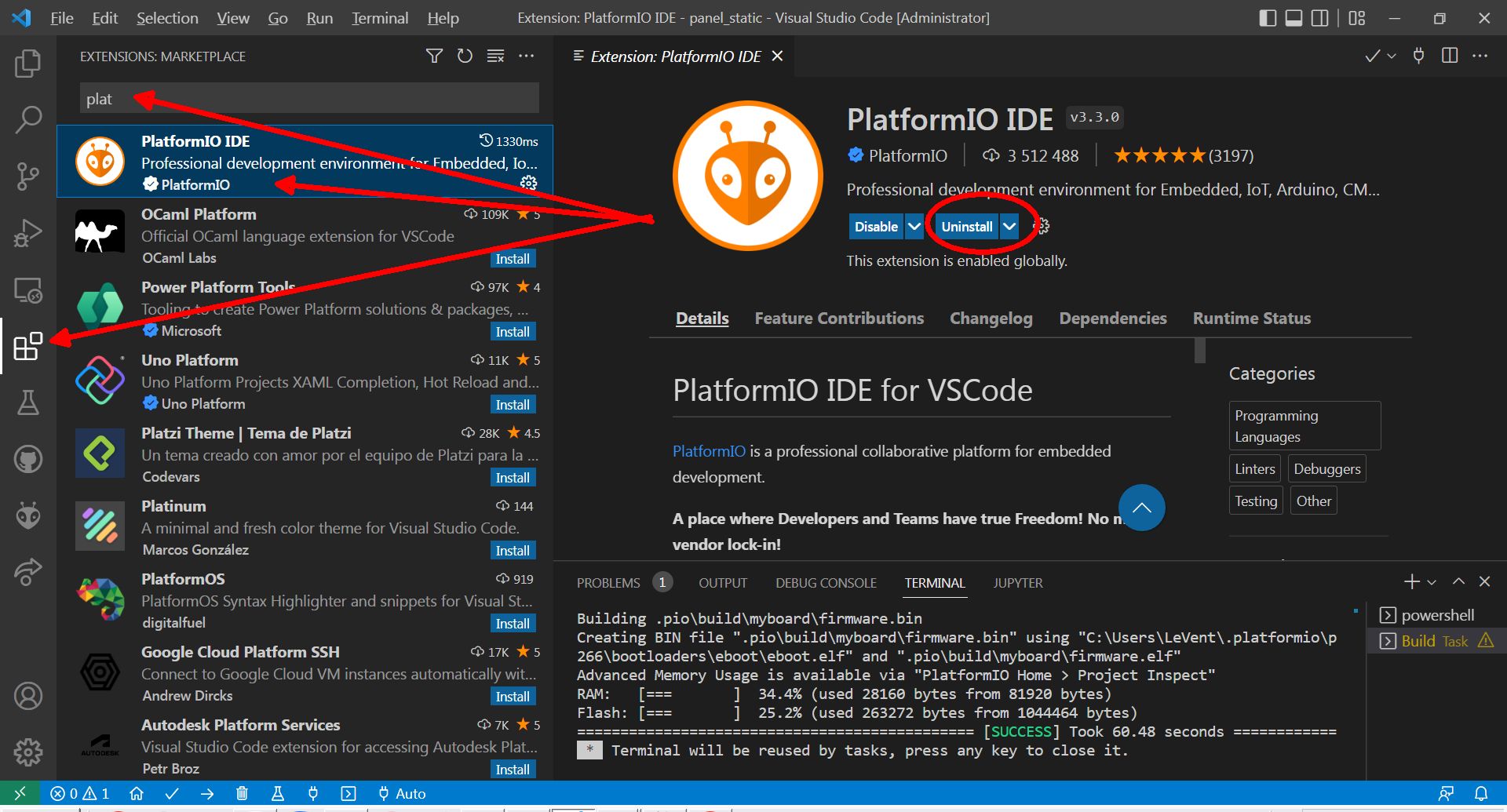Click the scroll-to-top round button
Screen dimensions: 1507x812
[1141, 508]
